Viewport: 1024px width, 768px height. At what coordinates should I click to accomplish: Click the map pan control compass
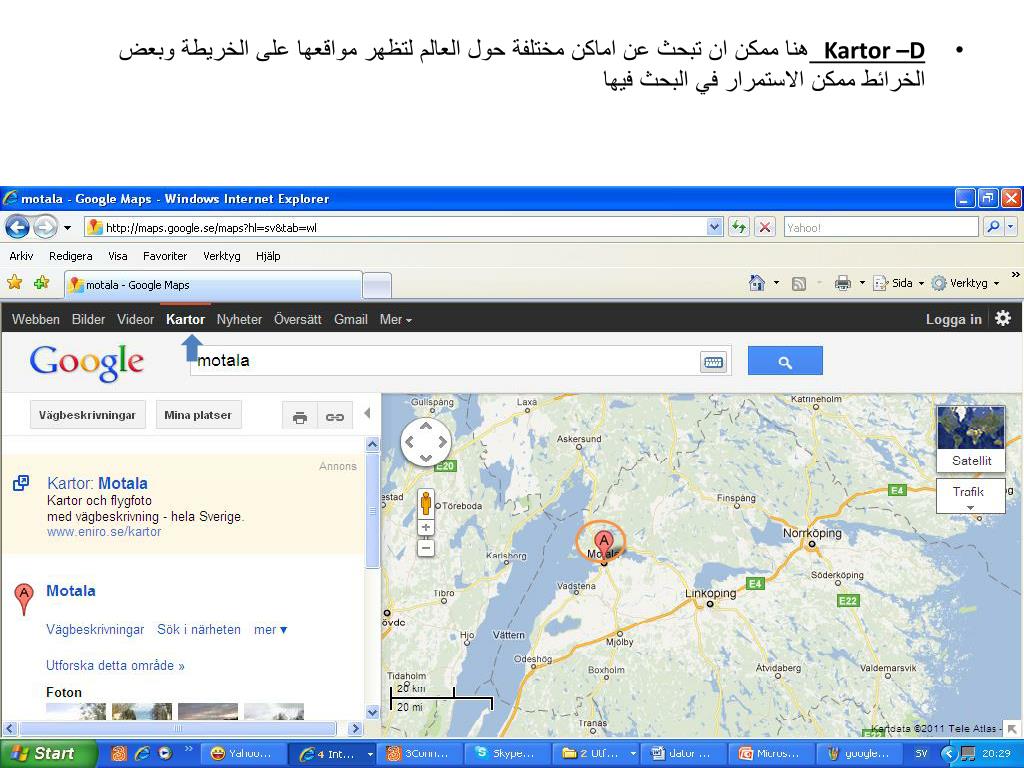pyautogui.click(x=426, y=442)
